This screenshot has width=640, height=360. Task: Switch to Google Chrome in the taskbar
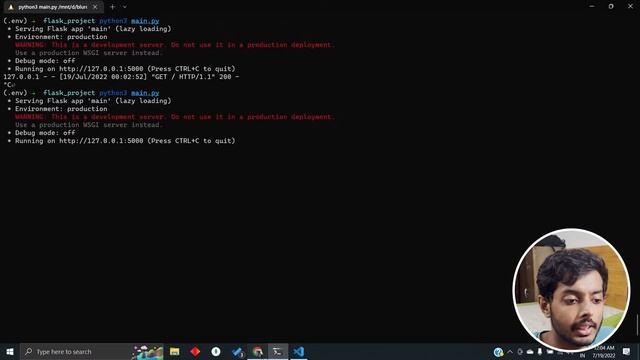[258, 351]
